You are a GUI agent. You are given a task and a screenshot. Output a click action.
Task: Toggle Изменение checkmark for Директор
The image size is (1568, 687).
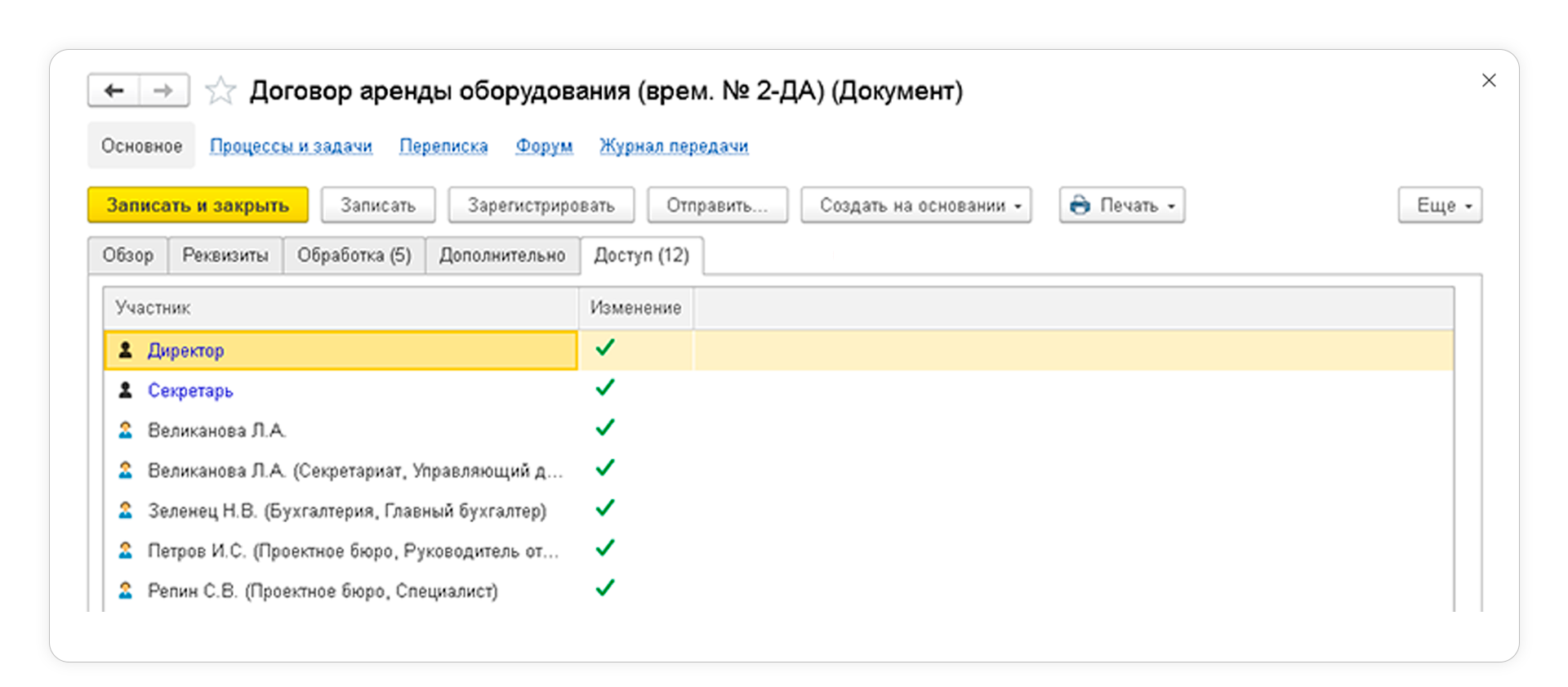pyautogui.click(x=604, y=349)
